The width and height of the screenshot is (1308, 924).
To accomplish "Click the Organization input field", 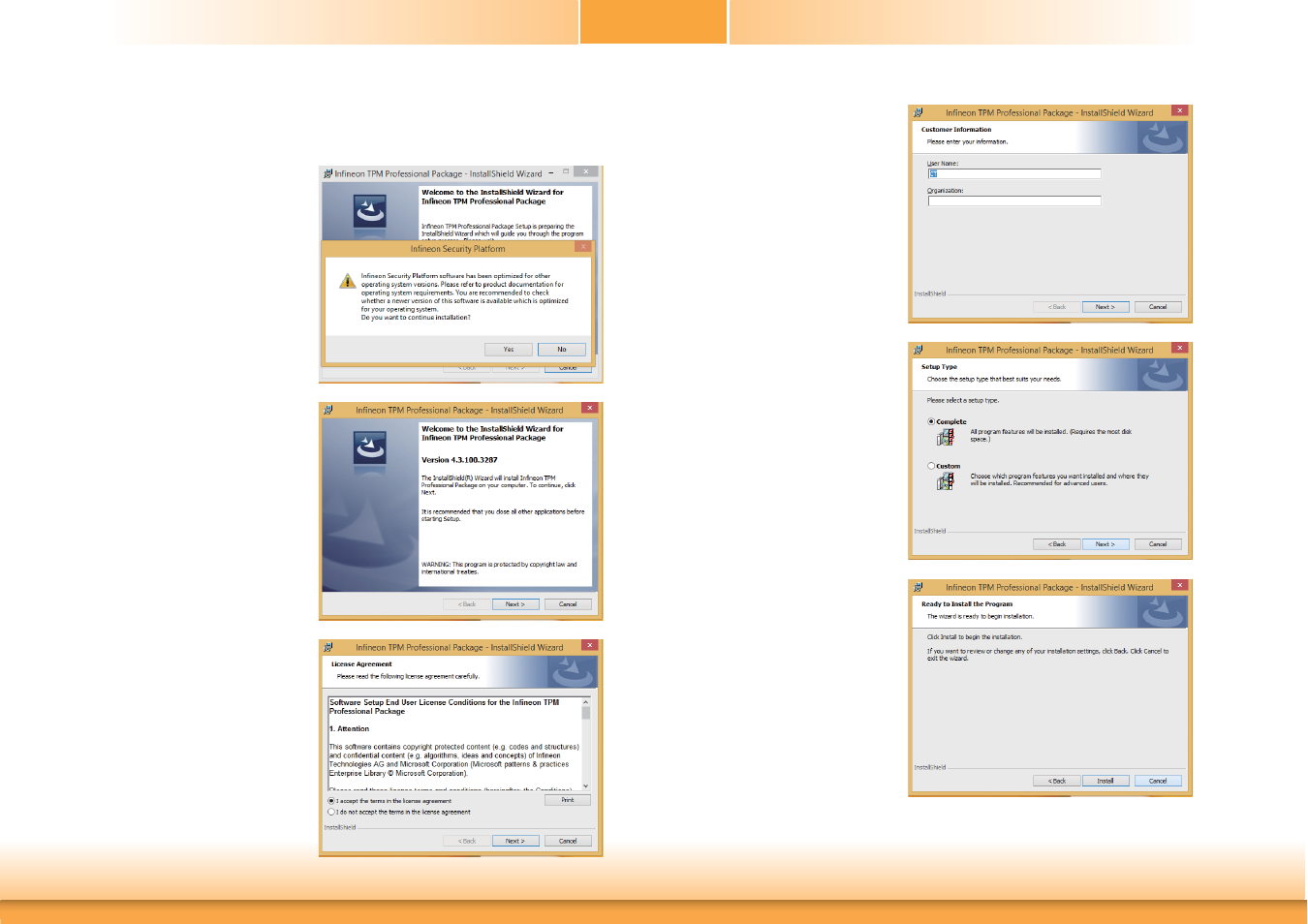I will (x=1014, y=201).
